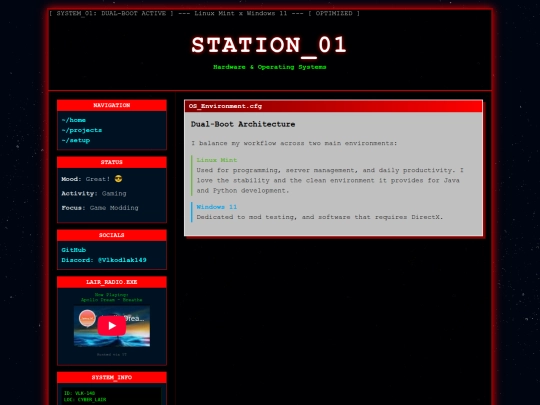Open the GitHub social link
This screenshot has height=405, width=540.
click(73, 250)
